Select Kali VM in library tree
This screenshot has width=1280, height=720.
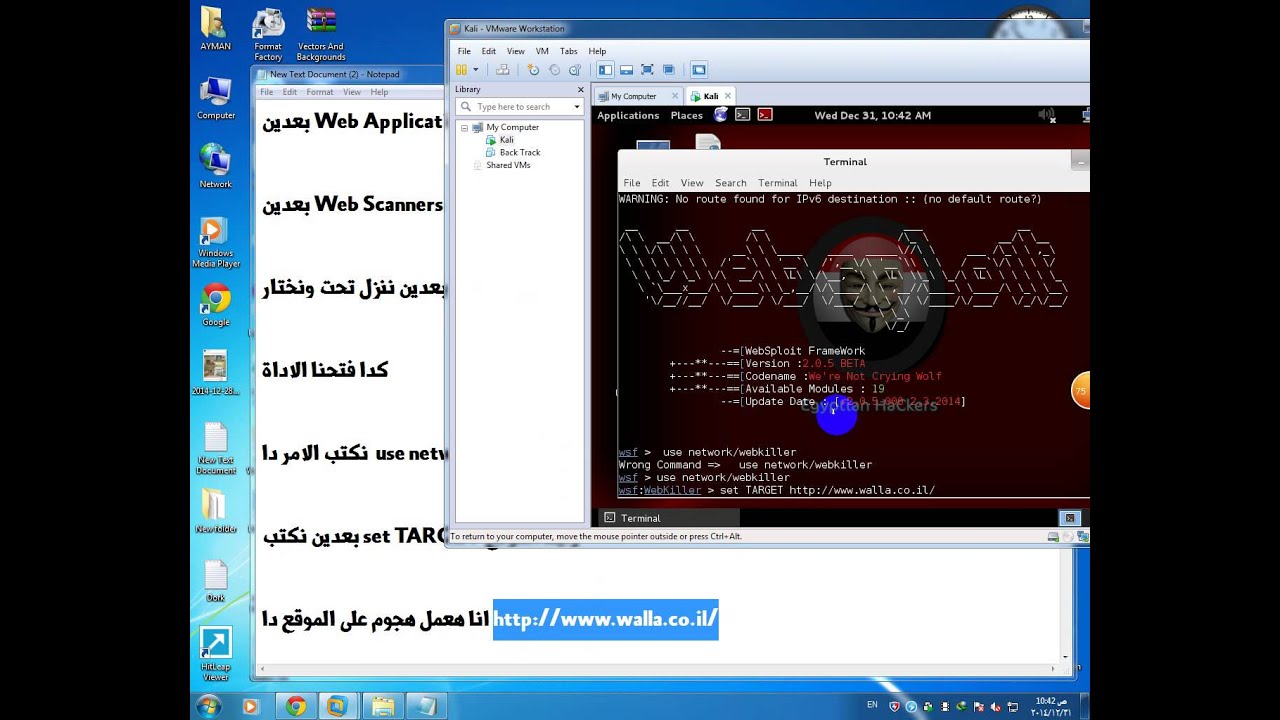click(506, 140)
